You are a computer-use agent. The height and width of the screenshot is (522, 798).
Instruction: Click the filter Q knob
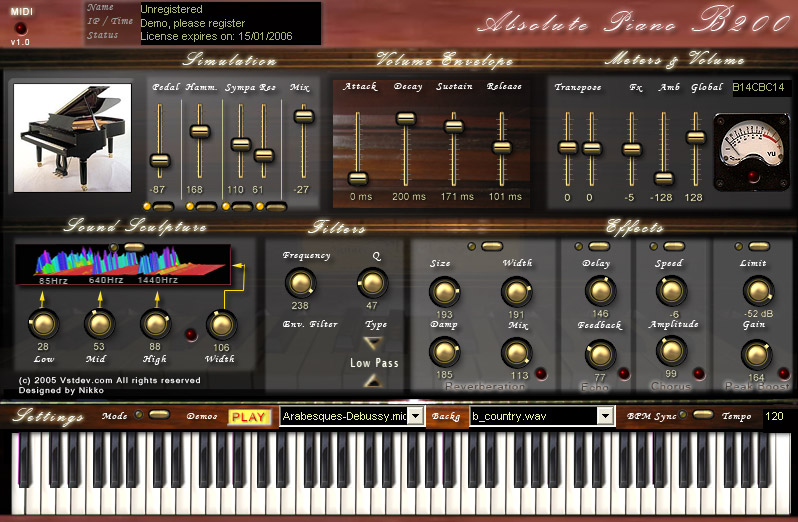point(372,283)
